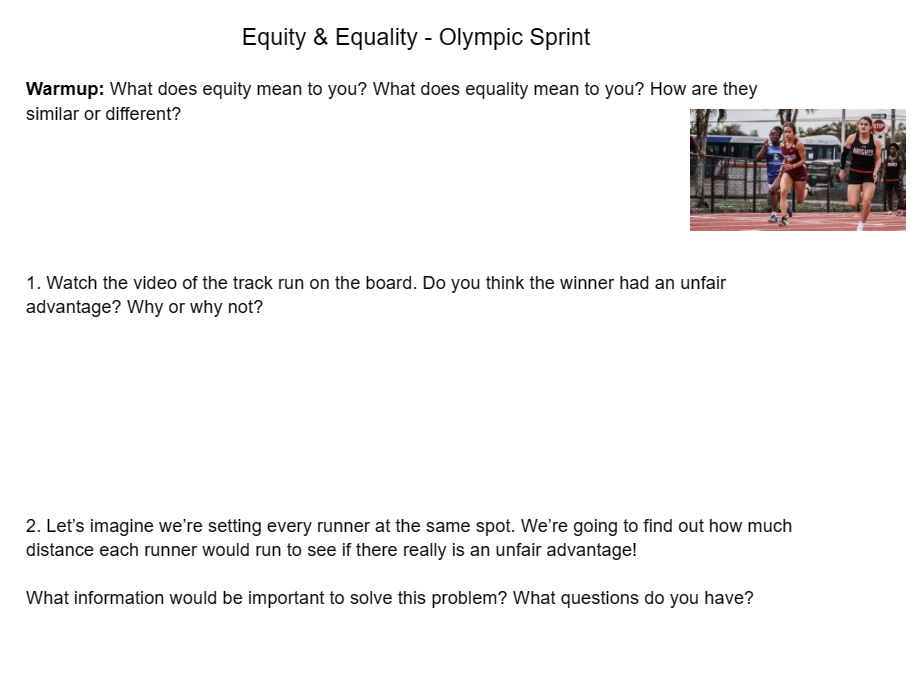917x680 pixels.
Task: Click the number "2." starting question two
Action: coord(34,526)
